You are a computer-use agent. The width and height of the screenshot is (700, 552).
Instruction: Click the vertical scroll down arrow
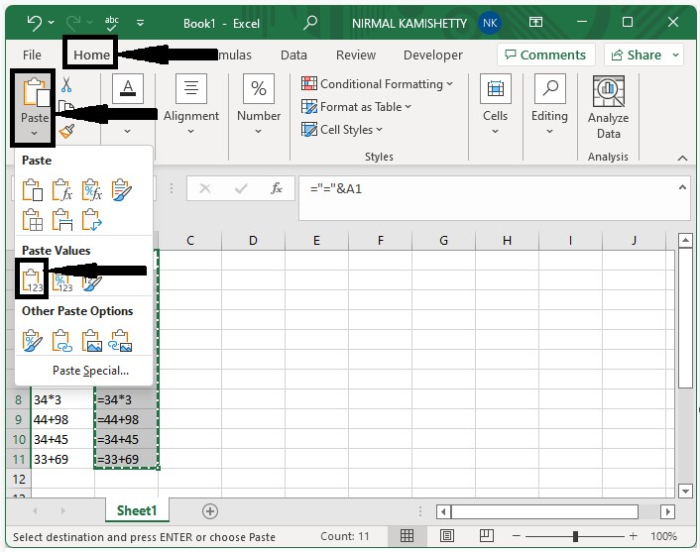tap(685, 491)
